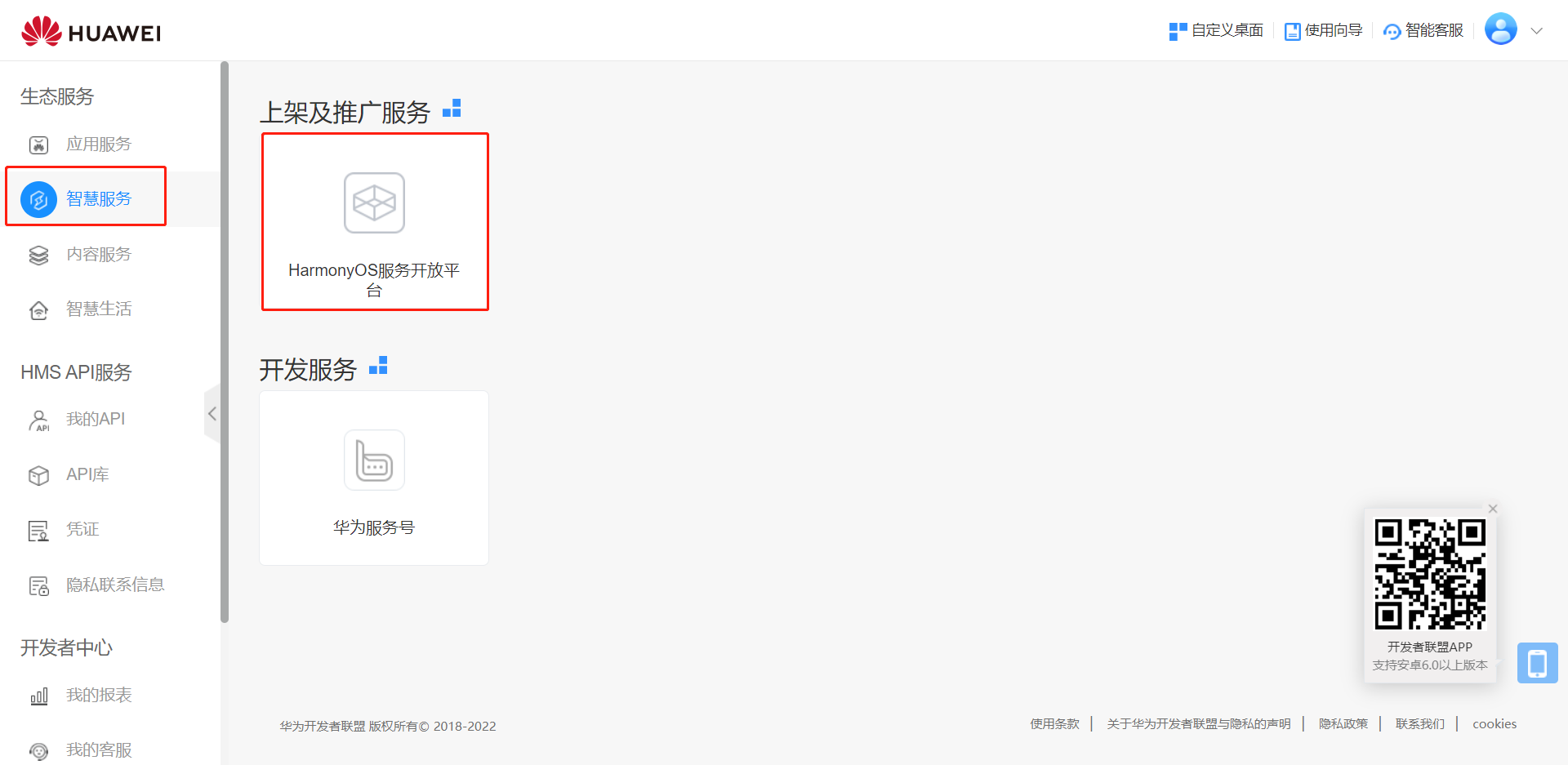Open cookies footer link
The width and height of the screenshot is (1568, 765).
pos(1494,724)
